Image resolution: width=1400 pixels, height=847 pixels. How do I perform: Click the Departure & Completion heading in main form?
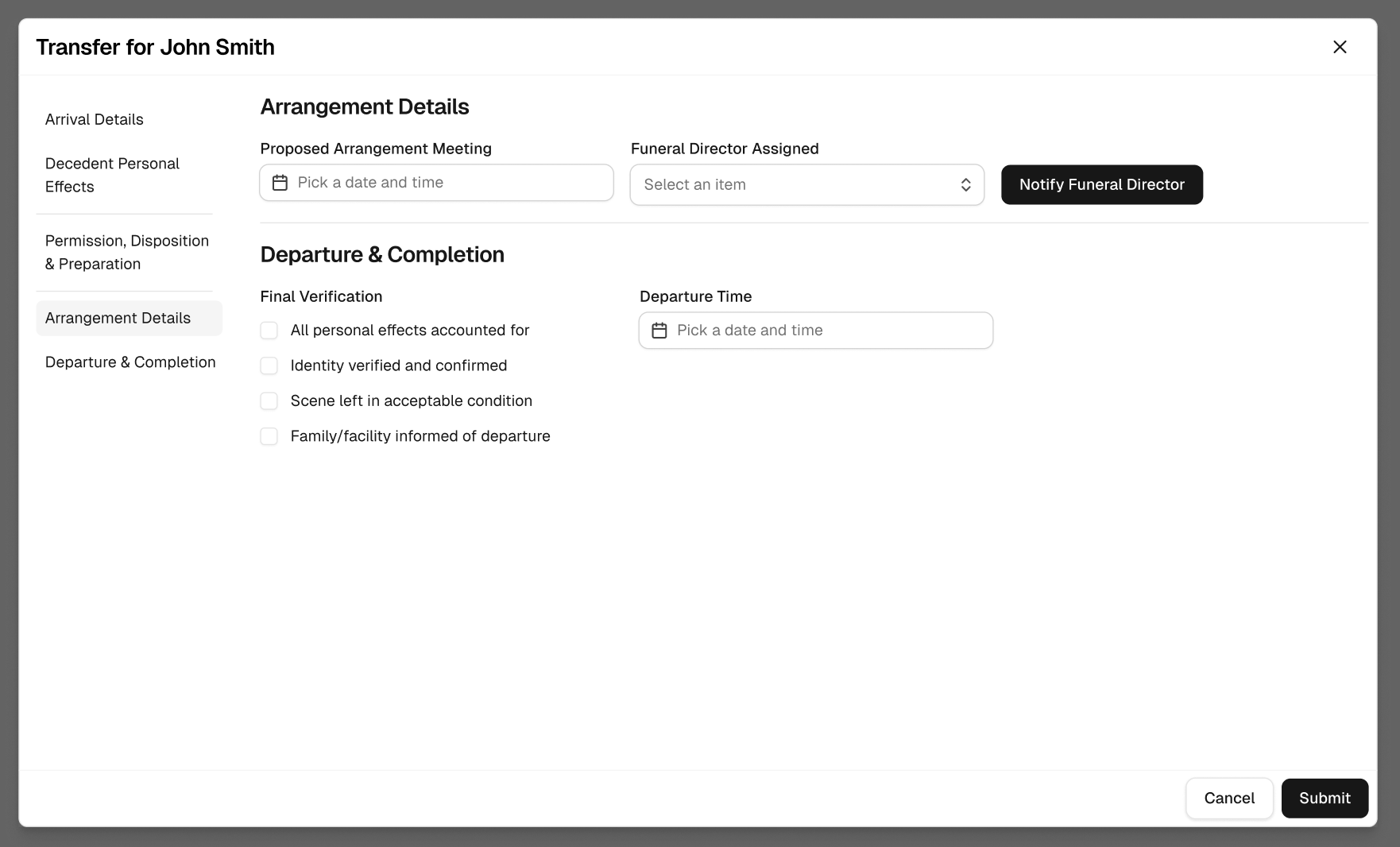coord(382,254)
